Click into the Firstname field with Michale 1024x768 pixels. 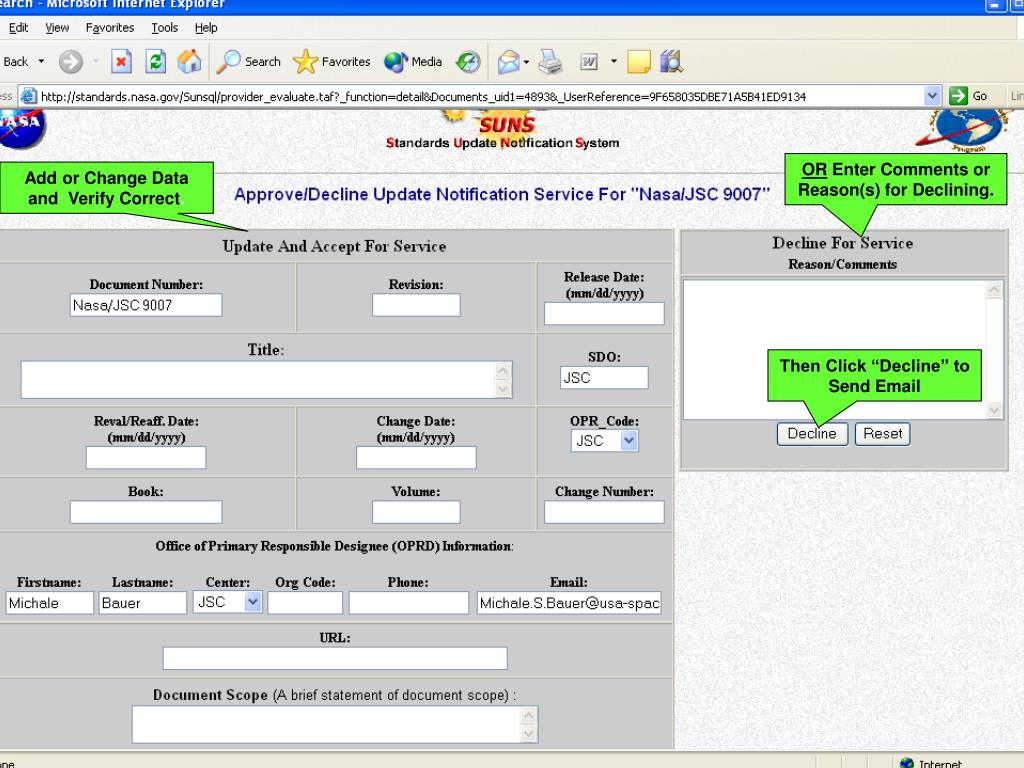[x=50, y=602]
